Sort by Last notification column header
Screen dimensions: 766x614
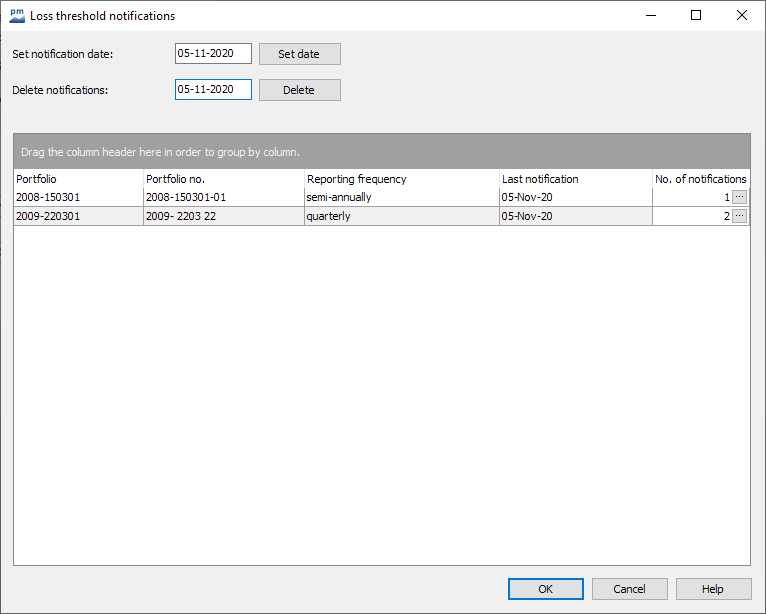[575, 179]
